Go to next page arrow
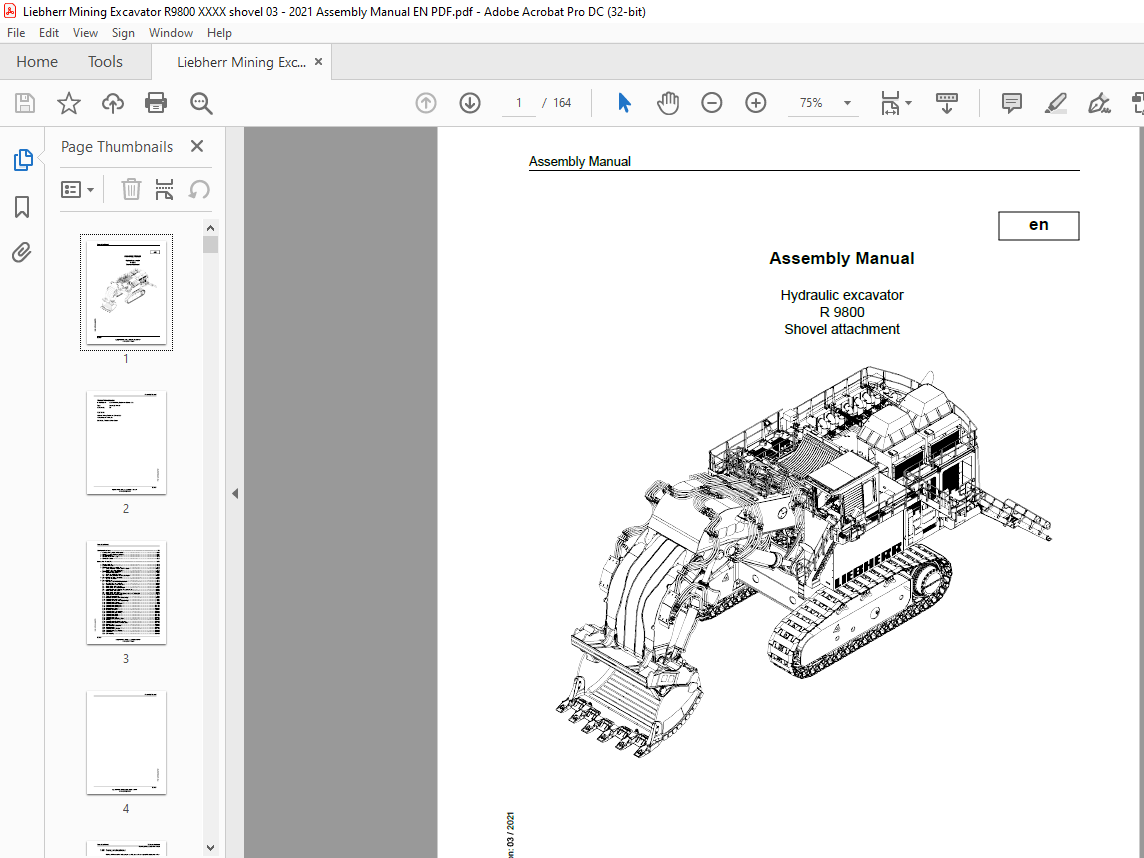This screenshot has width=1144, height=858. coord(470,103)
